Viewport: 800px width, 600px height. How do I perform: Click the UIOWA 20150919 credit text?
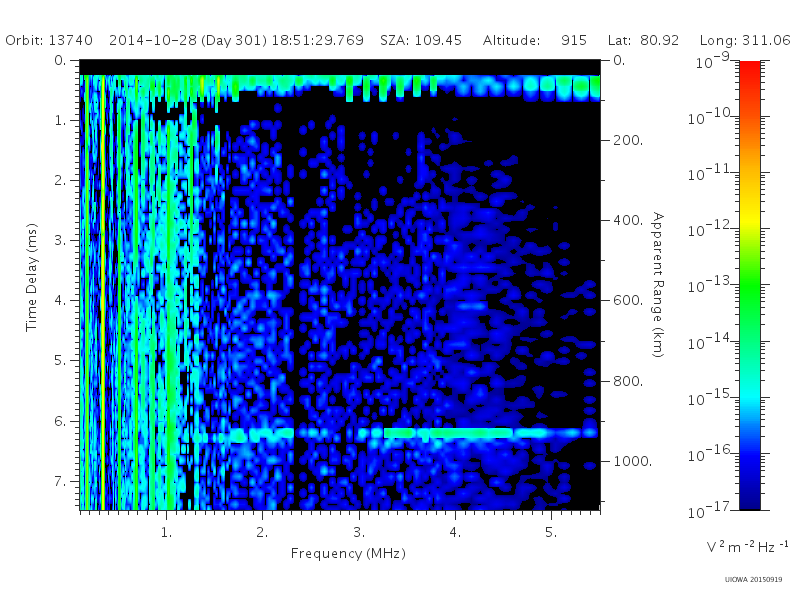[754, 580]
